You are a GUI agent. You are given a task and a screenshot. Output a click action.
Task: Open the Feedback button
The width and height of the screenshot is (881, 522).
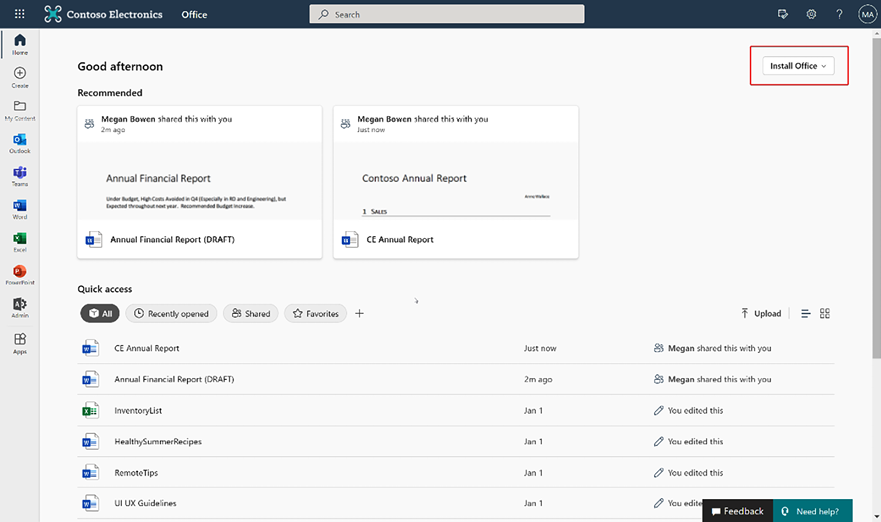738,511
